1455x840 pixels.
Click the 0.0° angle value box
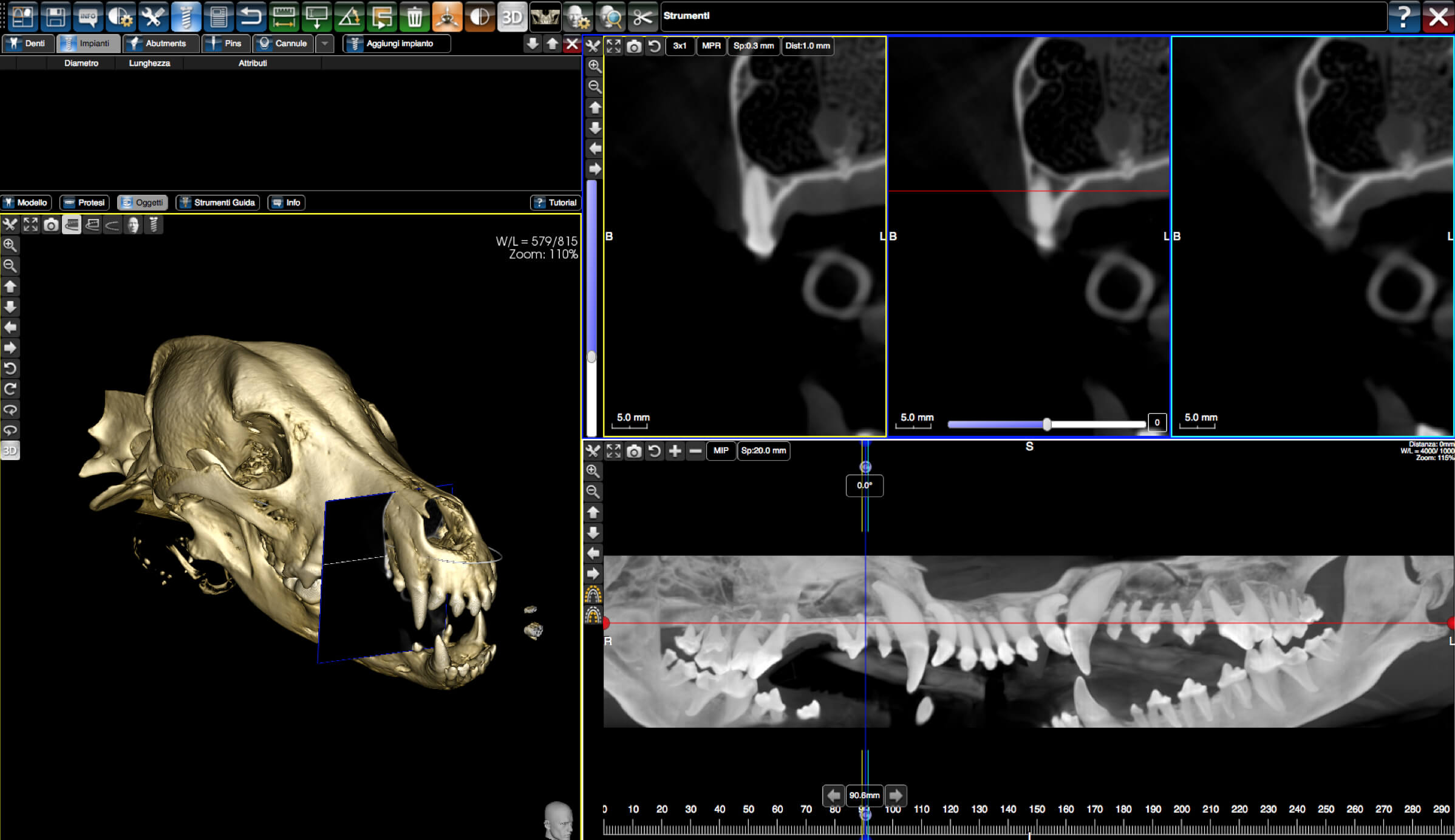click(x=865, y=486)
